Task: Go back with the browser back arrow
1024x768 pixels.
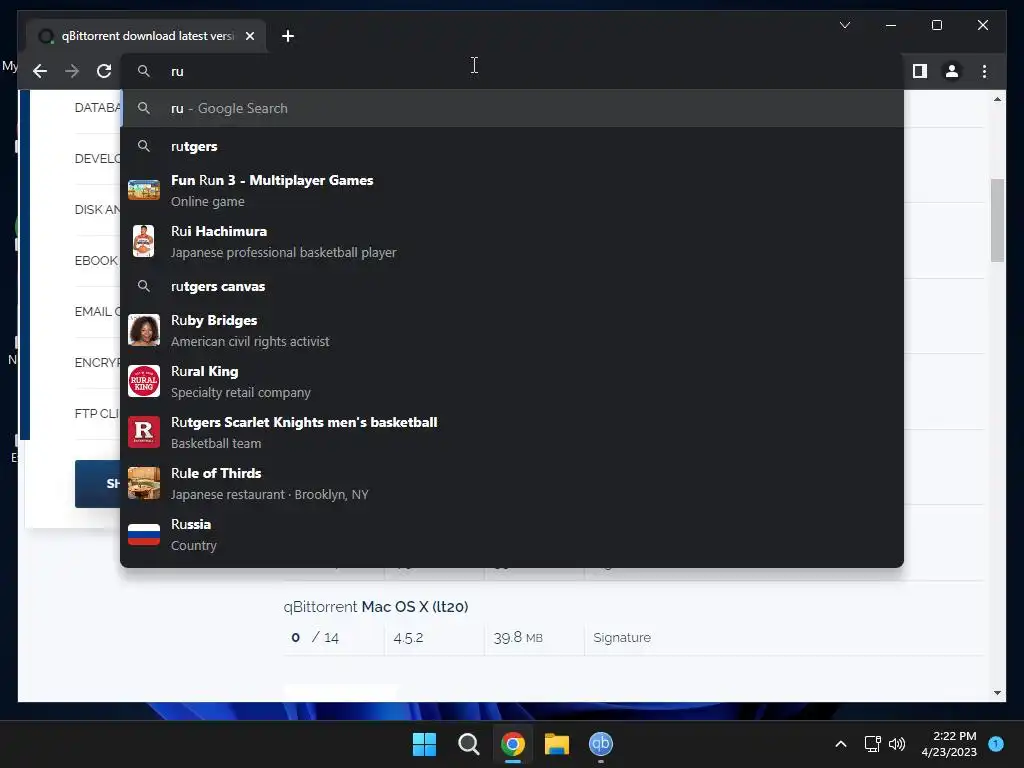Action: (x=40, y=71)
